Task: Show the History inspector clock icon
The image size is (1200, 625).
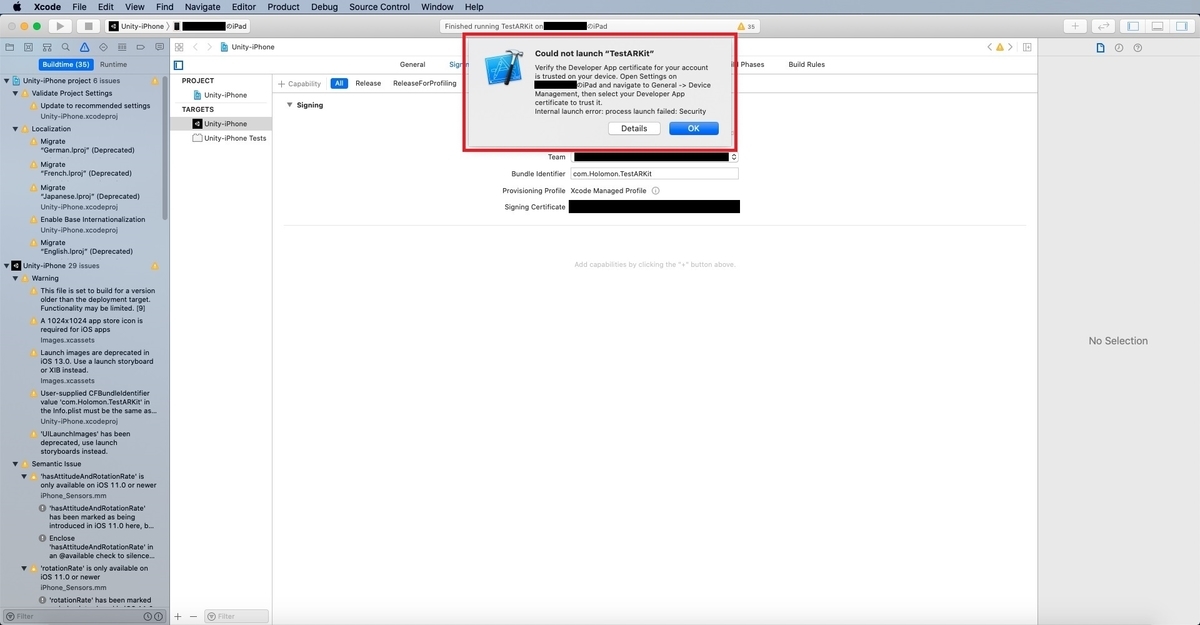Action: (x=1119, y=47)
